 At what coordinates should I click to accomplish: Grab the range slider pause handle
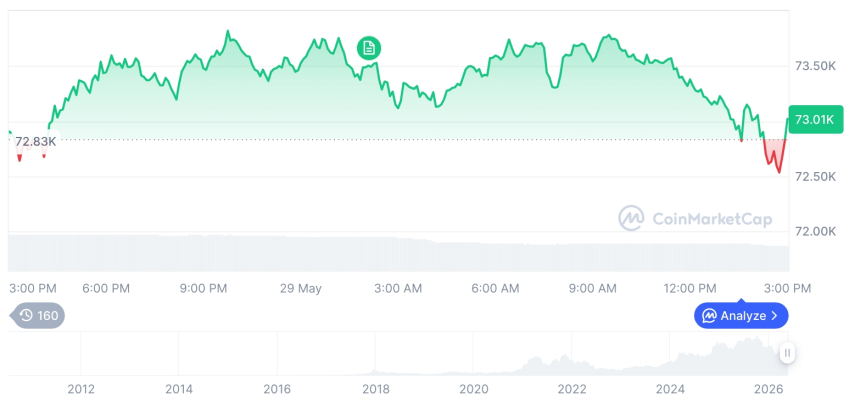(x=787, y=353)
